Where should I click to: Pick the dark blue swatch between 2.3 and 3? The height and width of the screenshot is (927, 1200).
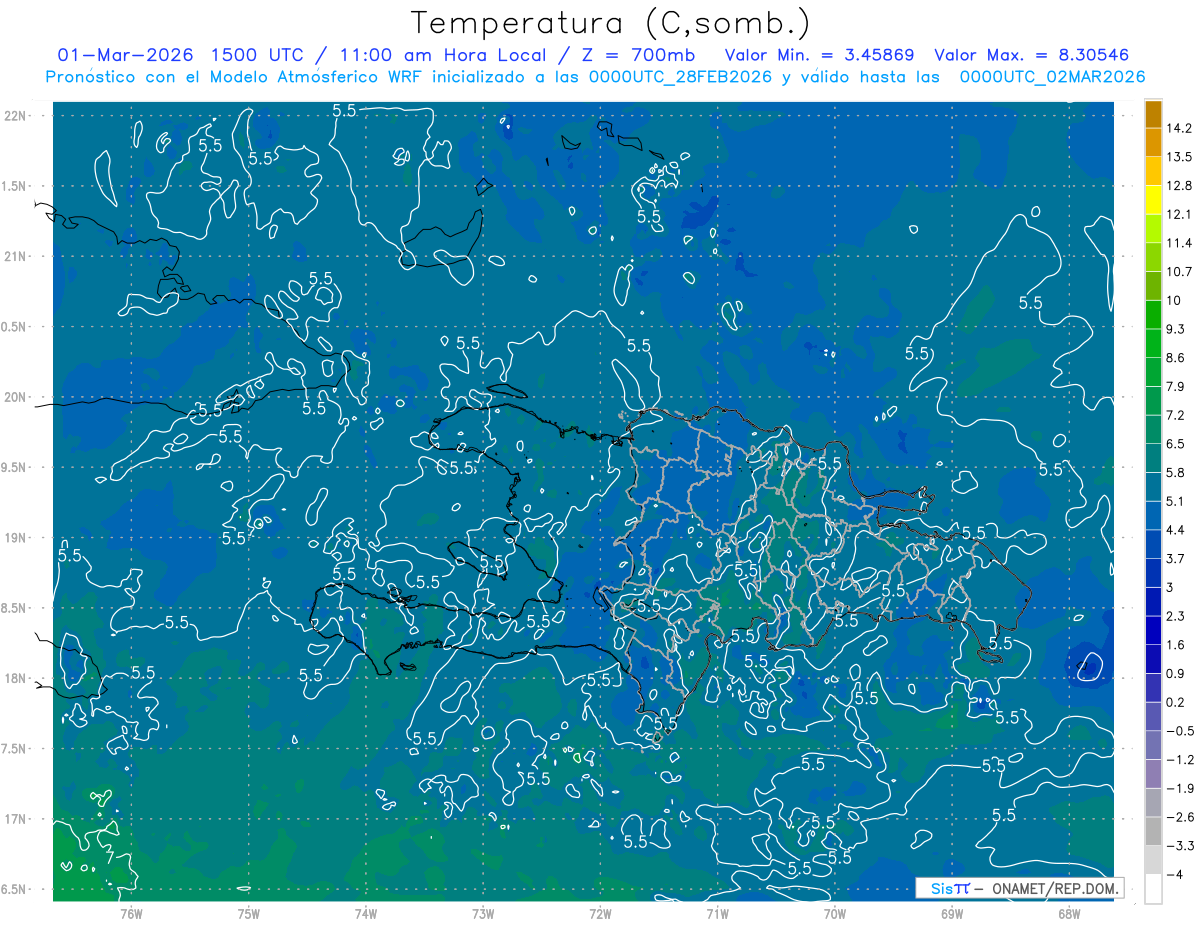1153,602
